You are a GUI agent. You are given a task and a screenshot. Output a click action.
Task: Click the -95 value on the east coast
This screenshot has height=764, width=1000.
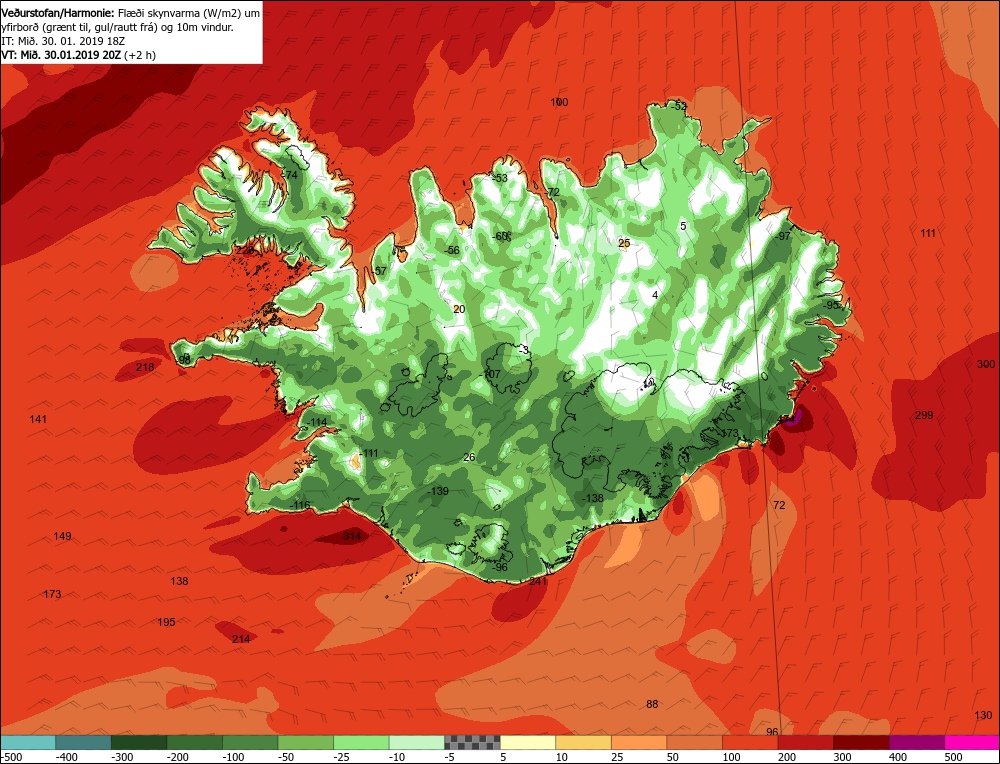coord(831,305)
